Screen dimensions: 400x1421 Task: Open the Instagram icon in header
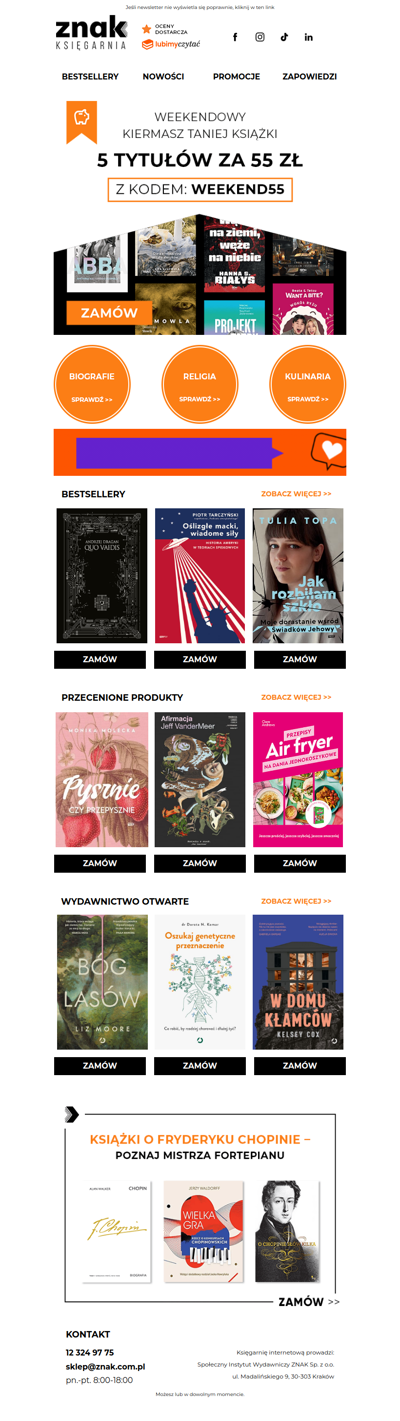pos(260,37)
